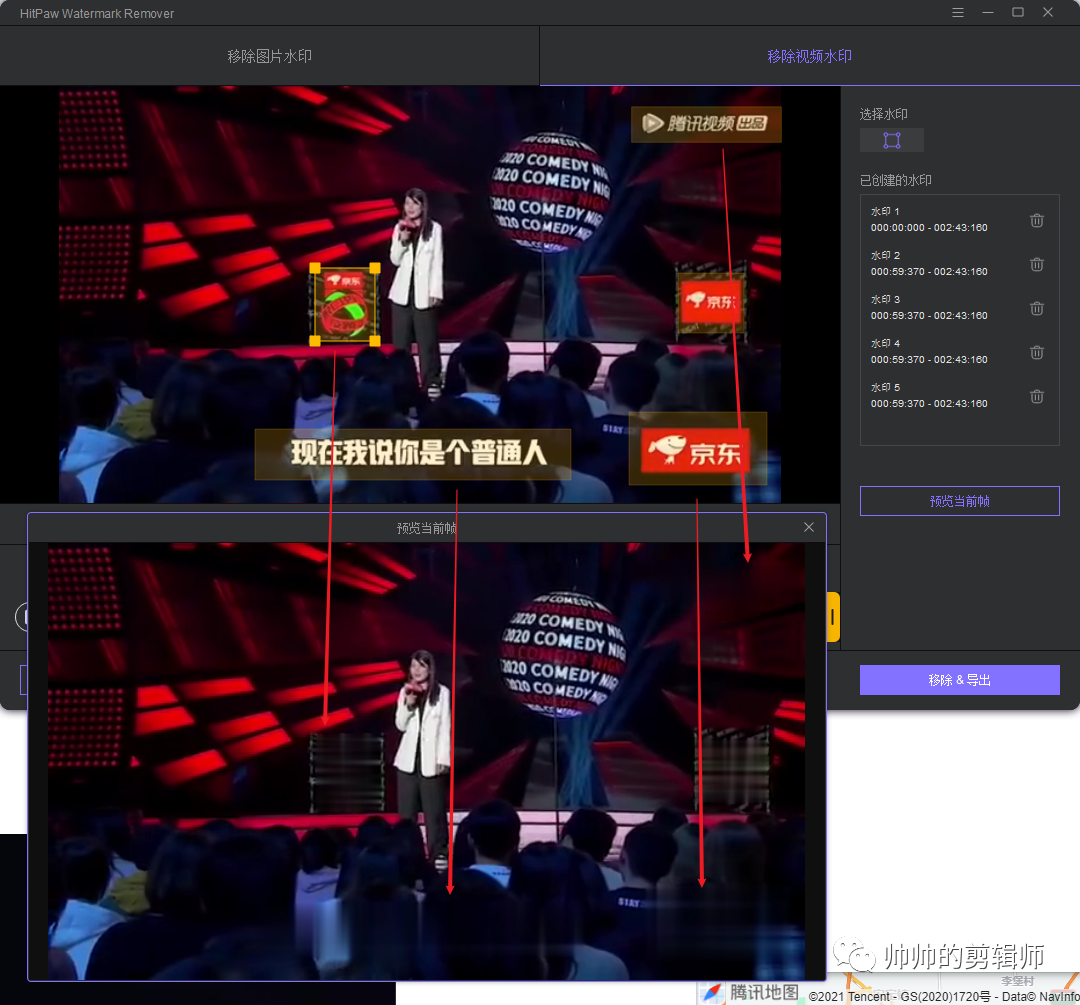
Task: Select the 水印 1 entry in the list
Action: coord(959,219)
